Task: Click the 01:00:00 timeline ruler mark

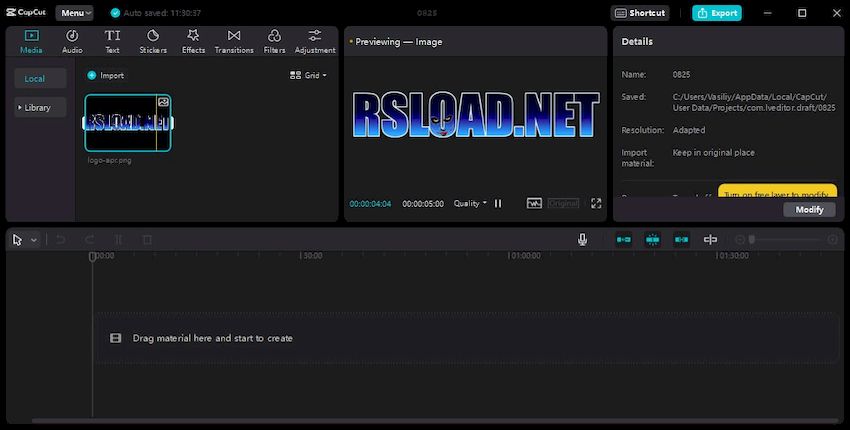Action: click(524, 255)
